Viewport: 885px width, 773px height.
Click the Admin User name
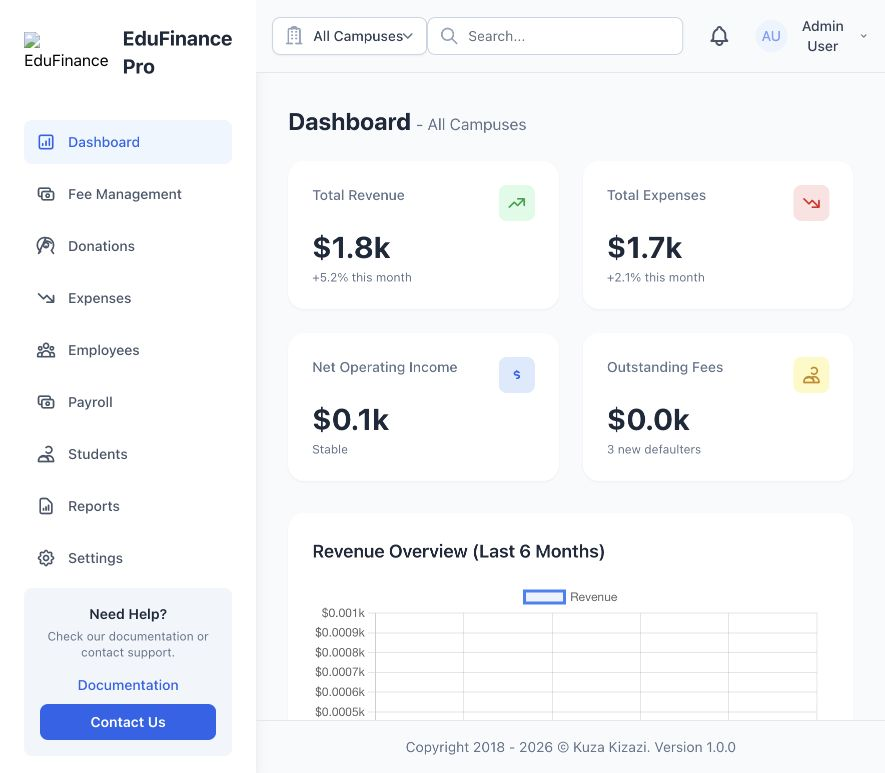822,36
